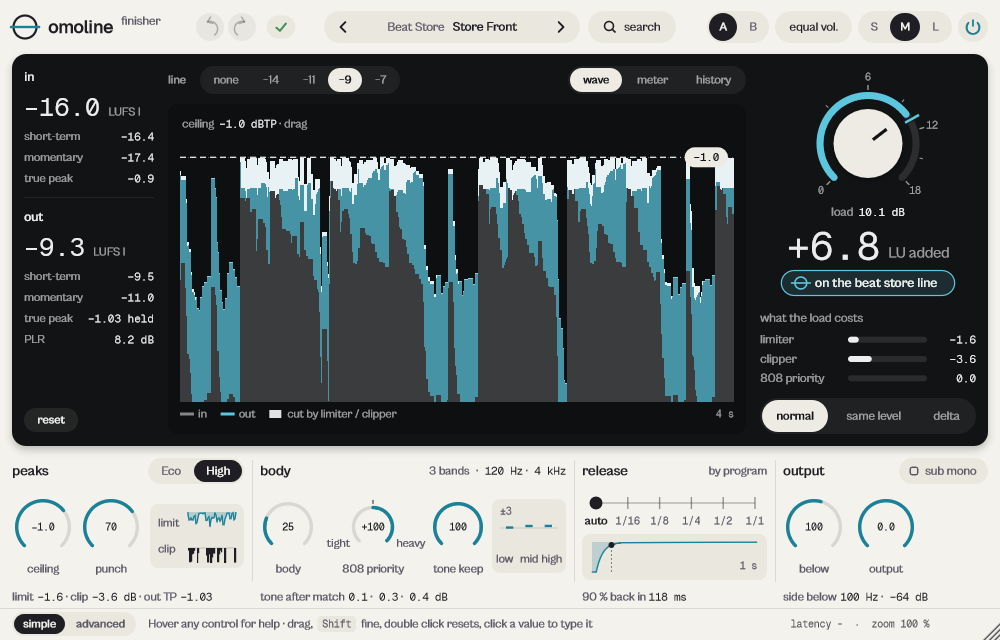Click the -1.0 ceiling handle on the waveform
The width and height of the screenshot is (1000, 640).
(x=706, y=157)
